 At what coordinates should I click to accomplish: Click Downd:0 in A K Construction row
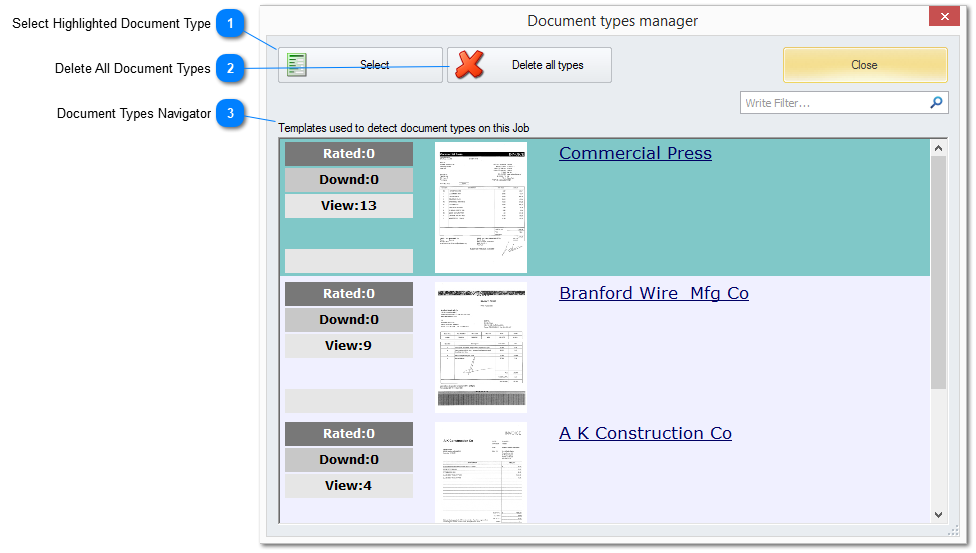(349, 460)
